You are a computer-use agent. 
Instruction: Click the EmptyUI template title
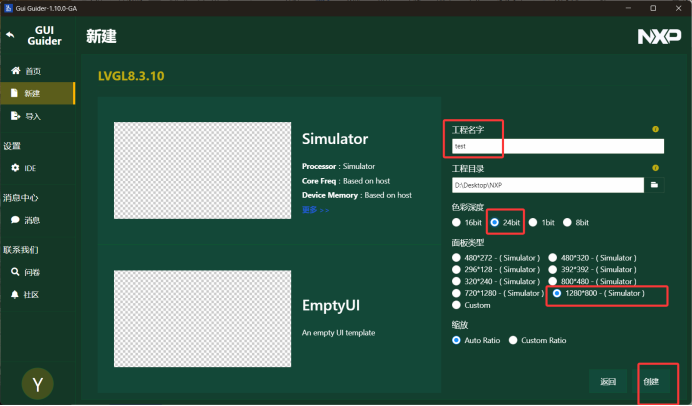coord(331,305)
